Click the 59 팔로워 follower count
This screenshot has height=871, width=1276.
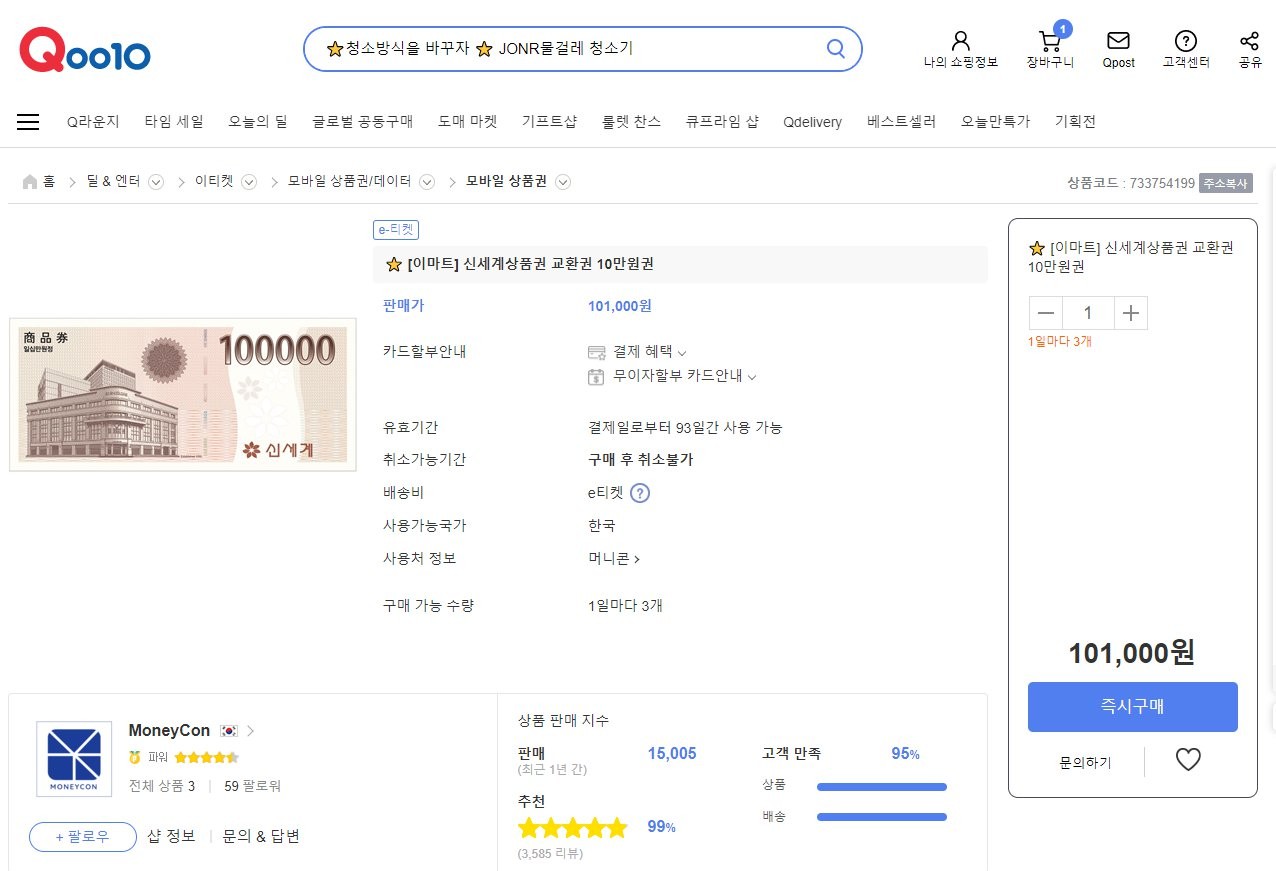click(x=253, y=786)
